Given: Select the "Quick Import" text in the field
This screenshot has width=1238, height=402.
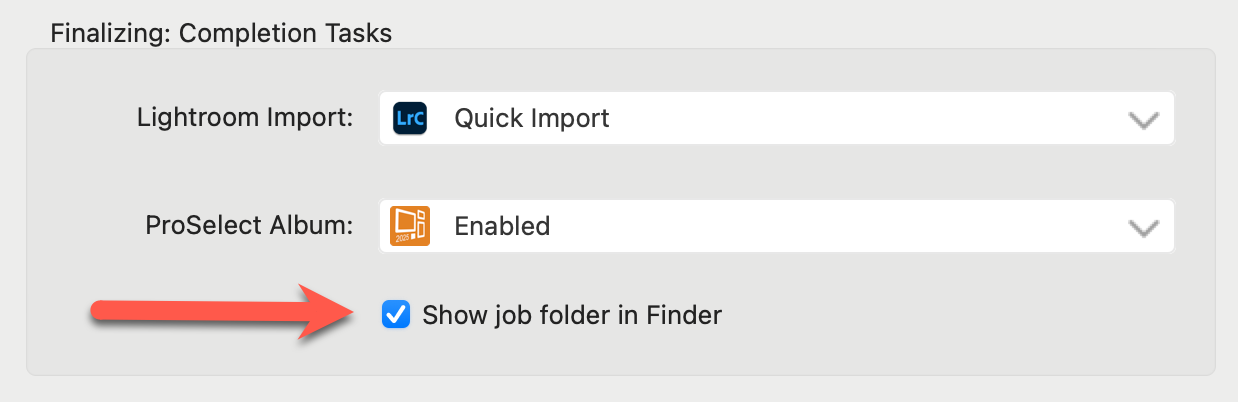Looking at the screenshot, I should click(x=532, y=118).
